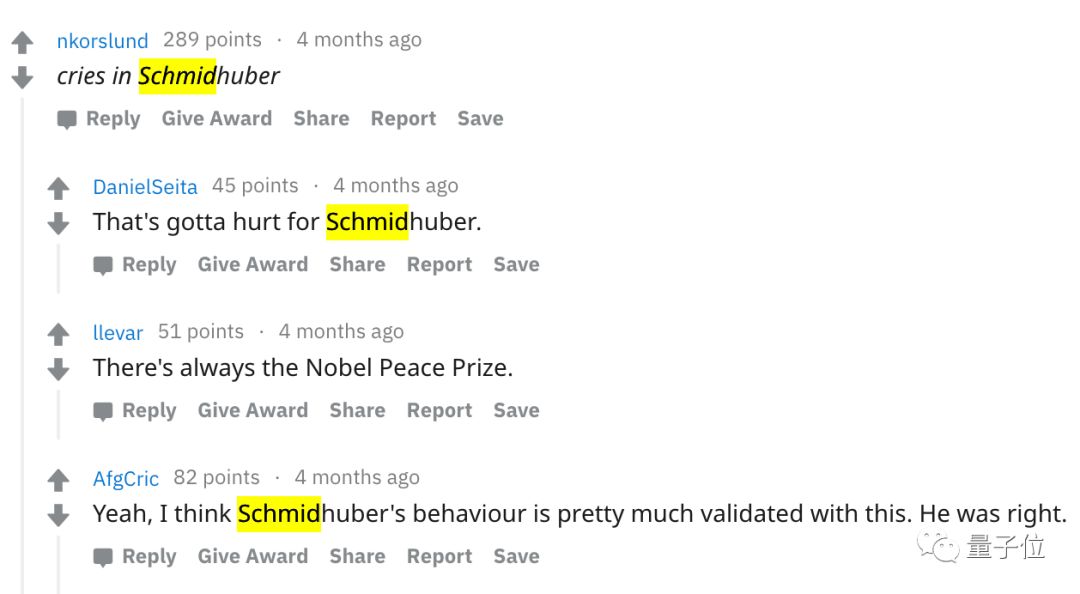Viewport: 1080px width, 594px height.
Task: Open nkorslund's user profile
Action: click(102, 41)
